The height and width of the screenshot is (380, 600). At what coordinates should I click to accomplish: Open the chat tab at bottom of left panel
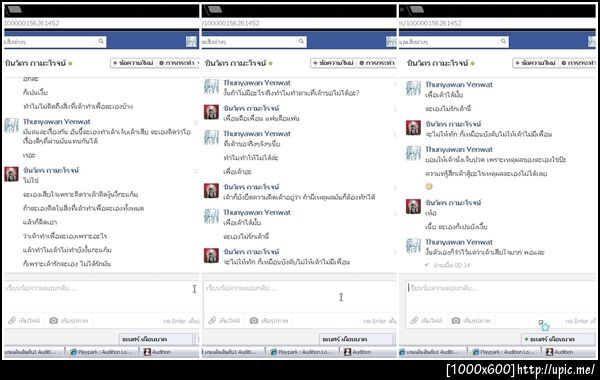click(x=156, y=339)
